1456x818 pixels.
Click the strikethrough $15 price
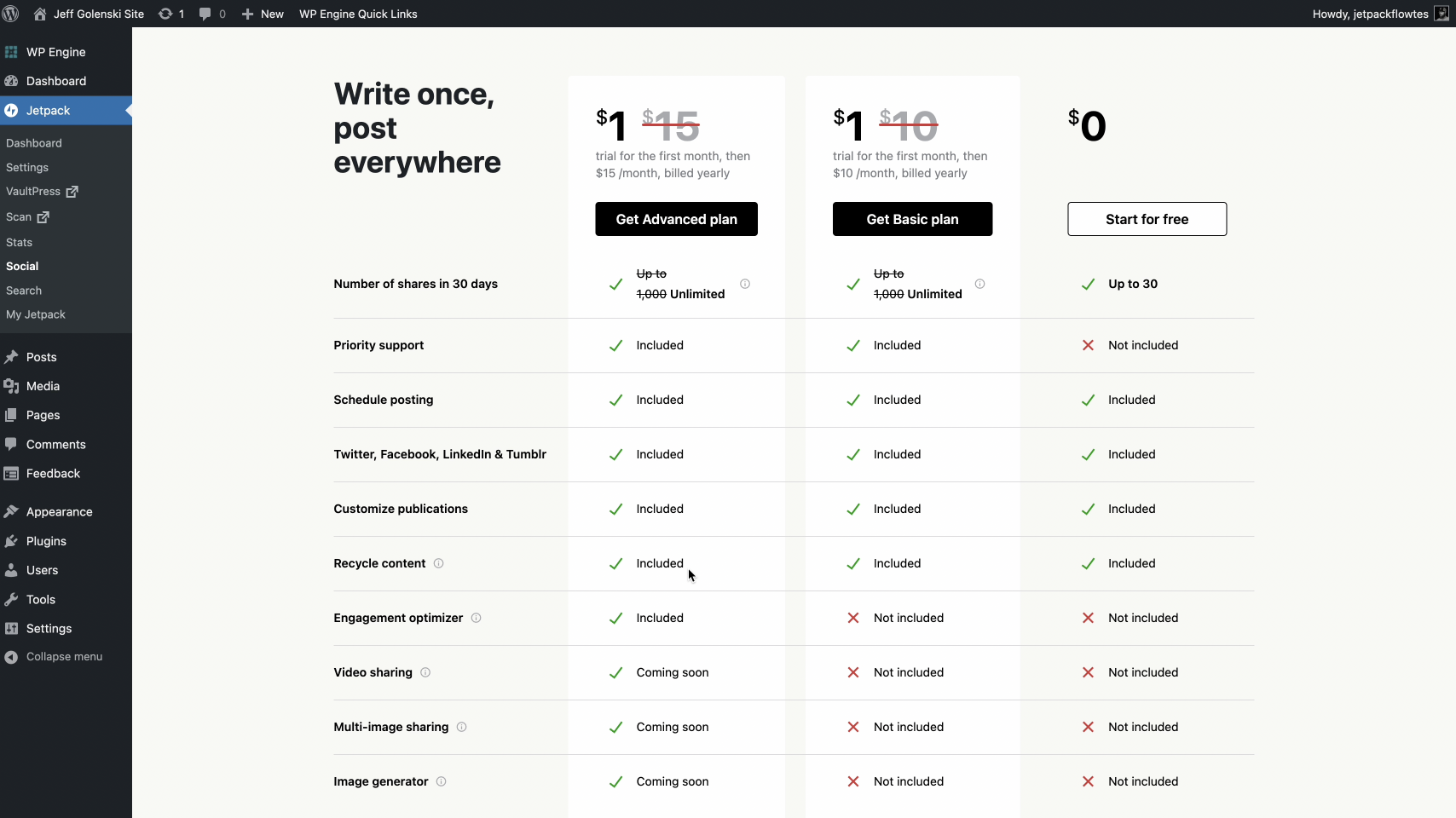pos(671,126)
